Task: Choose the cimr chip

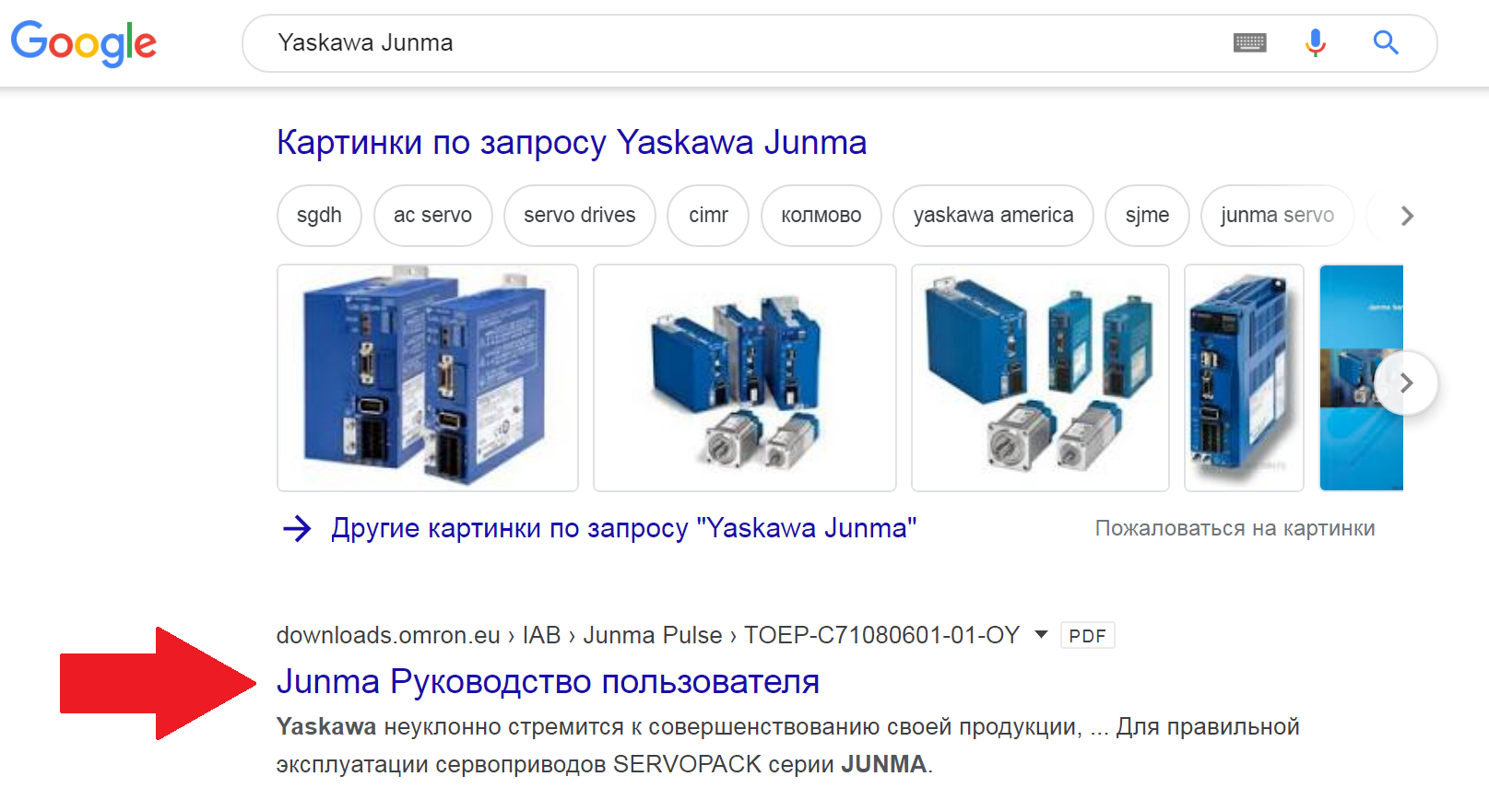Action: click(708, 216)
